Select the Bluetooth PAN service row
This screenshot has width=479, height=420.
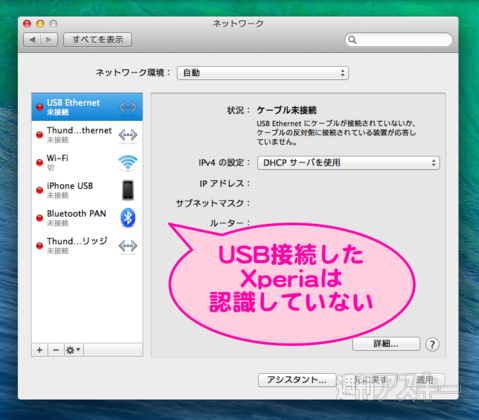[x=87, y=218]
